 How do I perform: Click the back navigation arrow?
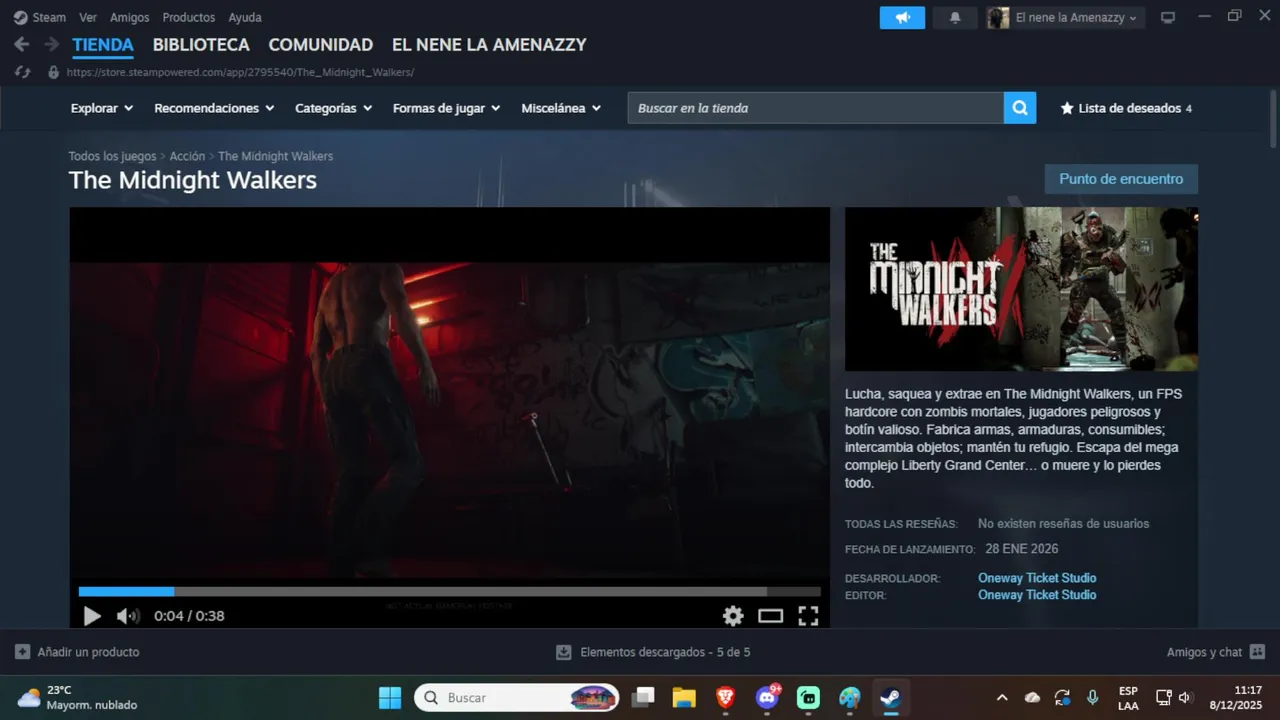click(22, 45)
